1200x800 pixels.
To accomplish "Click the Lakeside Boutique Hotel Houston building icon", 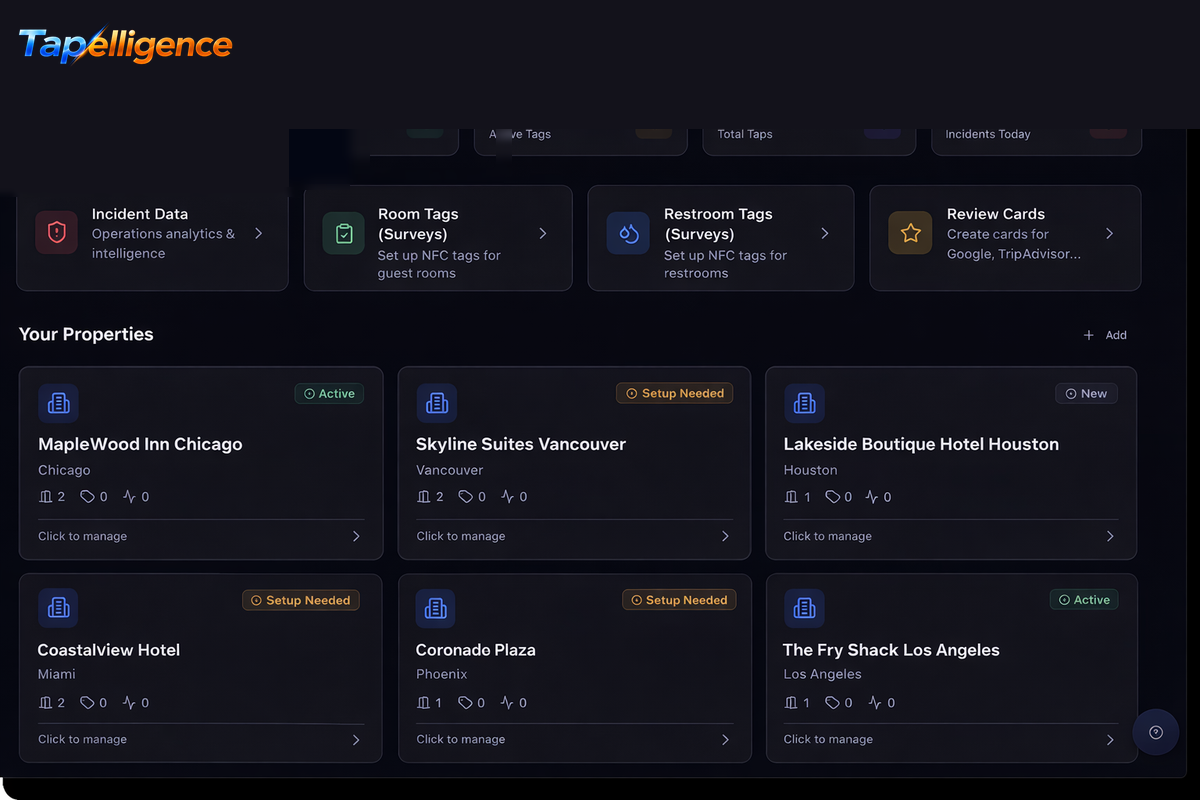I will 804,403.
